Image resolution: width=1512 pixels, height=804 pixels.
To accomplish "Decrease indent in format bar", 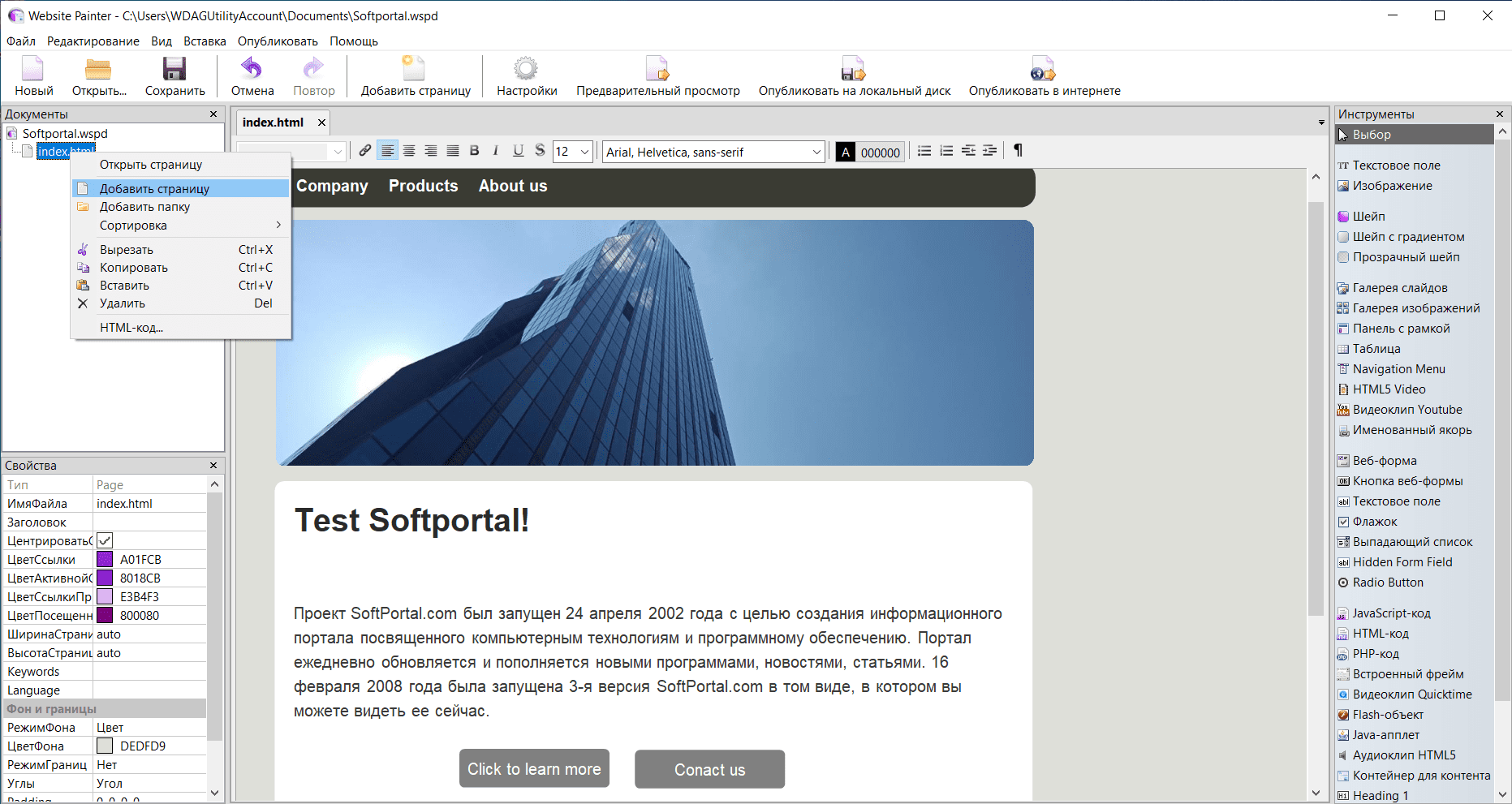I will pos(968,151).
